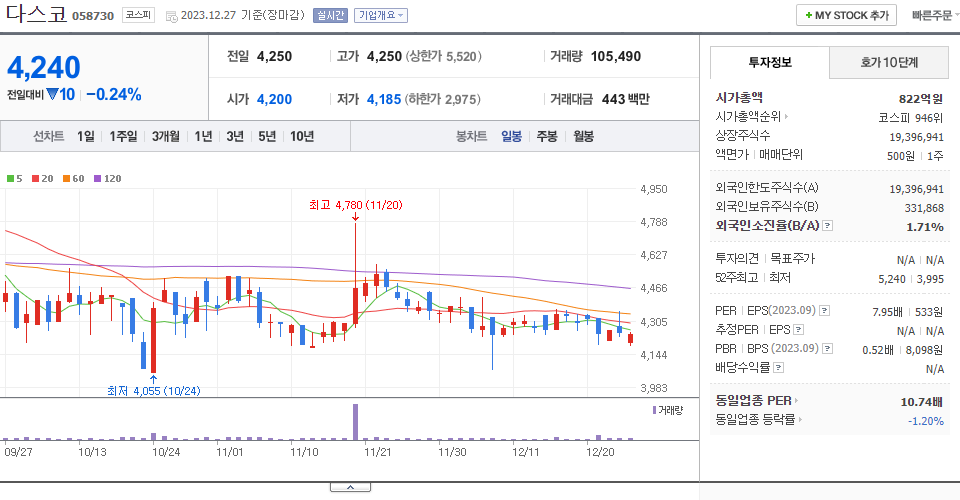This screenshot has height=500, width=960.
Task: Open the 동일업종 PER link
Action: coord(757,401)
